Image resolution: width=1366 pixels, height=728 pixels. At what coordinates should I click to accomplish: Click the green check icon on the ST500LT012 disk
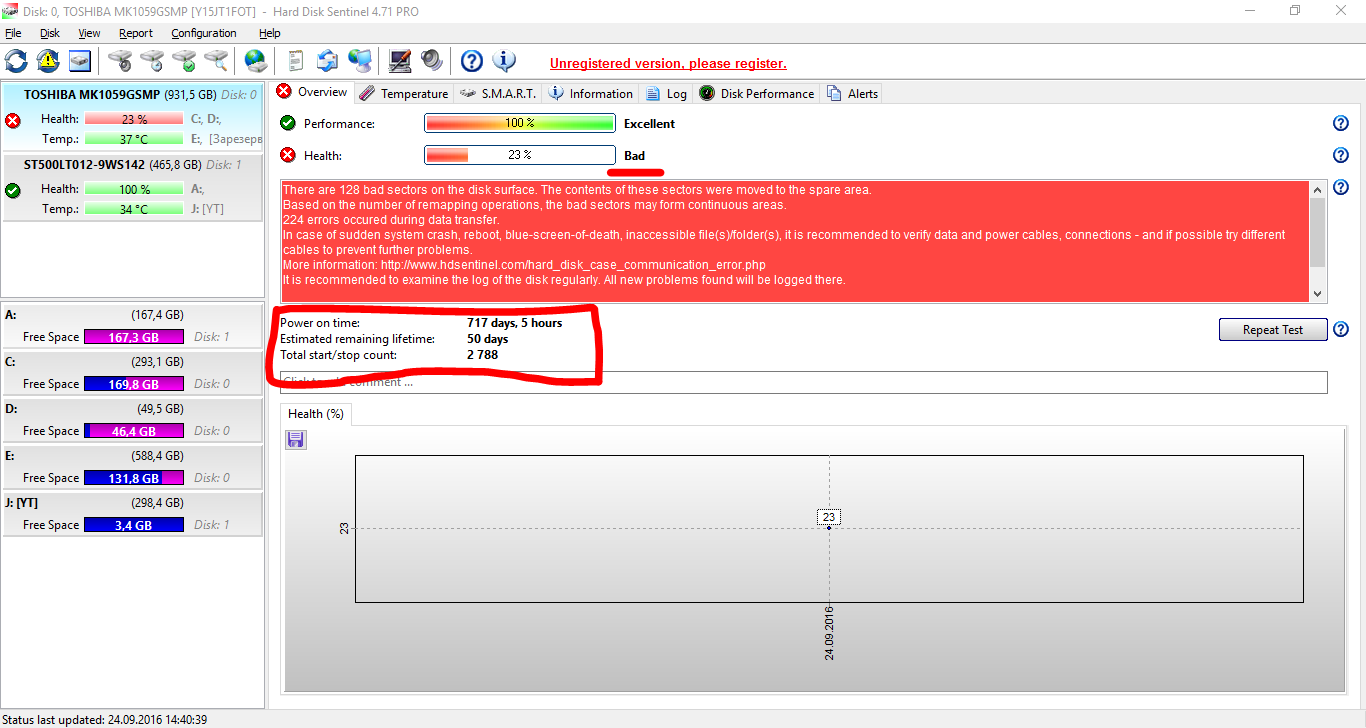click(13, 190)
